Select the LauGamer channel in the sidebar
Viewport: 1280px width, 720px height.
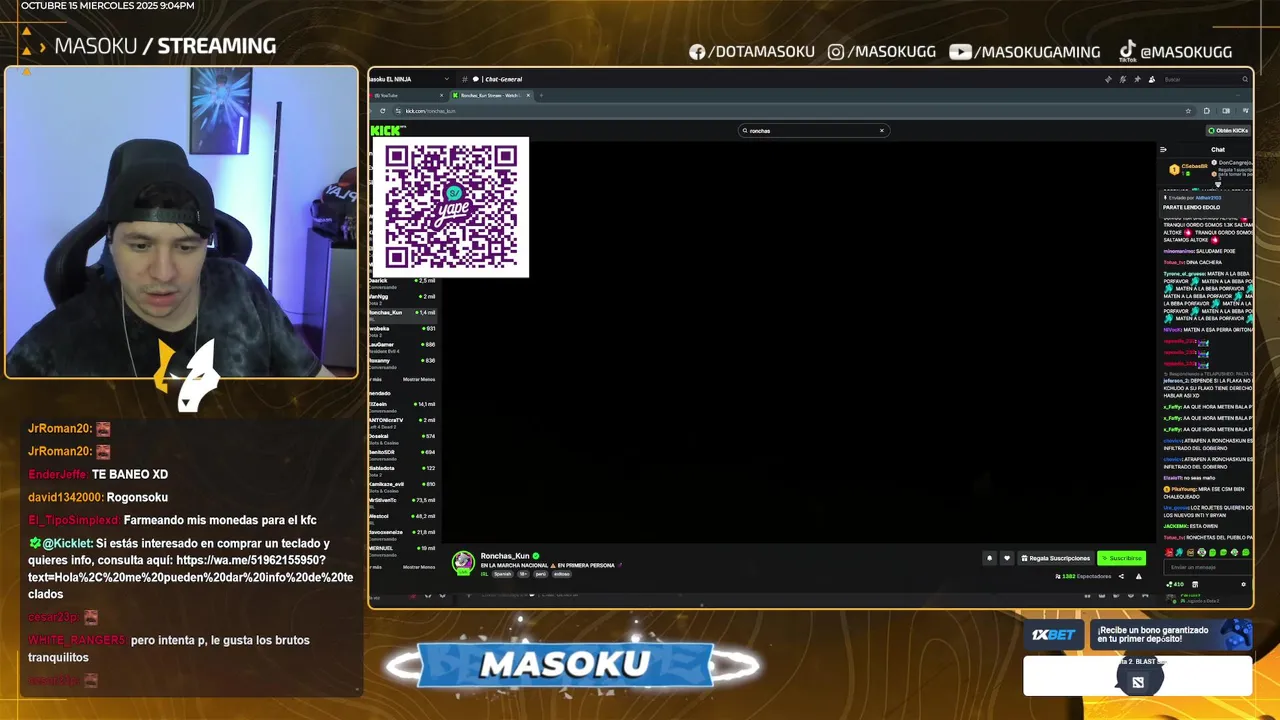402,346
